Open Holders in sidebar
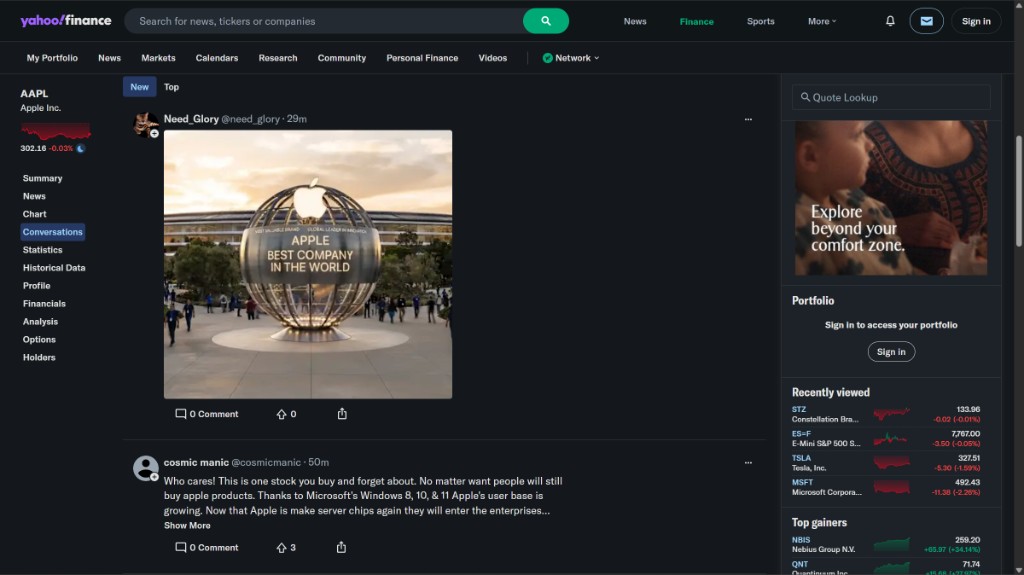 pos(39,357)
